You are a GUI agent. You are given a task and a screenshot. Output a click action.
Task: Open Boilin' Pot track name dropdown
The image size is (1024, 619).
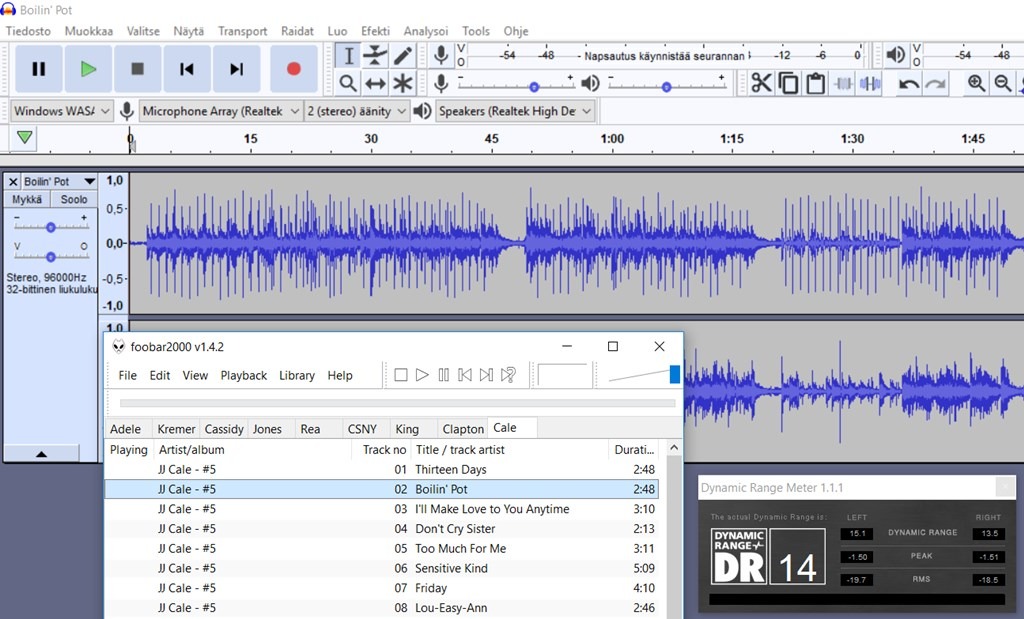click(x=59, y=182)
